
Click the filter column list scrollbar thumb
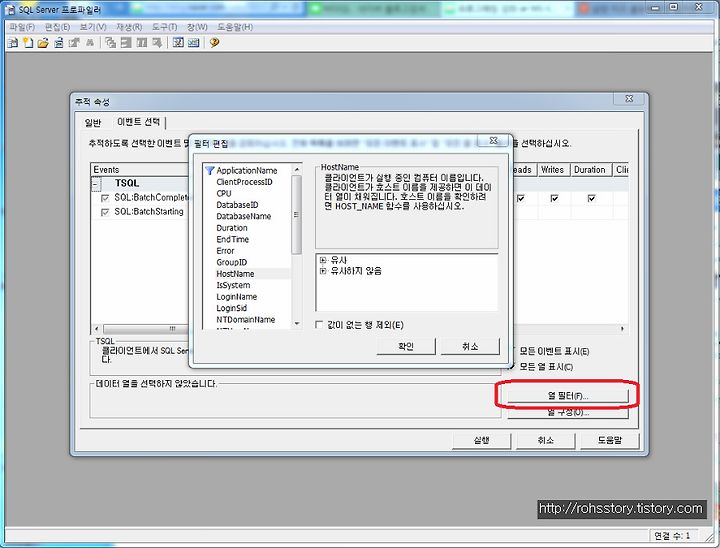pos(297,215)
